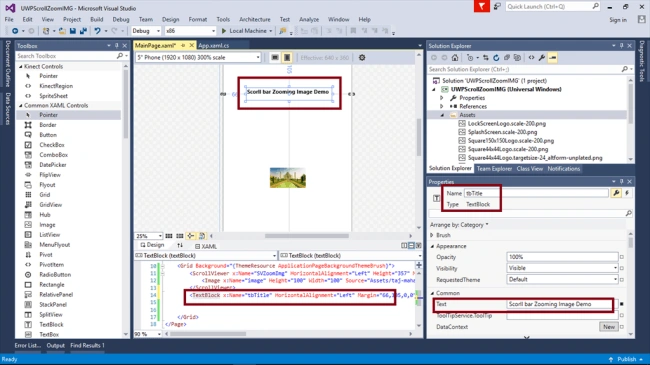This screenshot has height=365, width=650.
Task: Close the MainPage.xaml tab
Action: coord(192,45)
